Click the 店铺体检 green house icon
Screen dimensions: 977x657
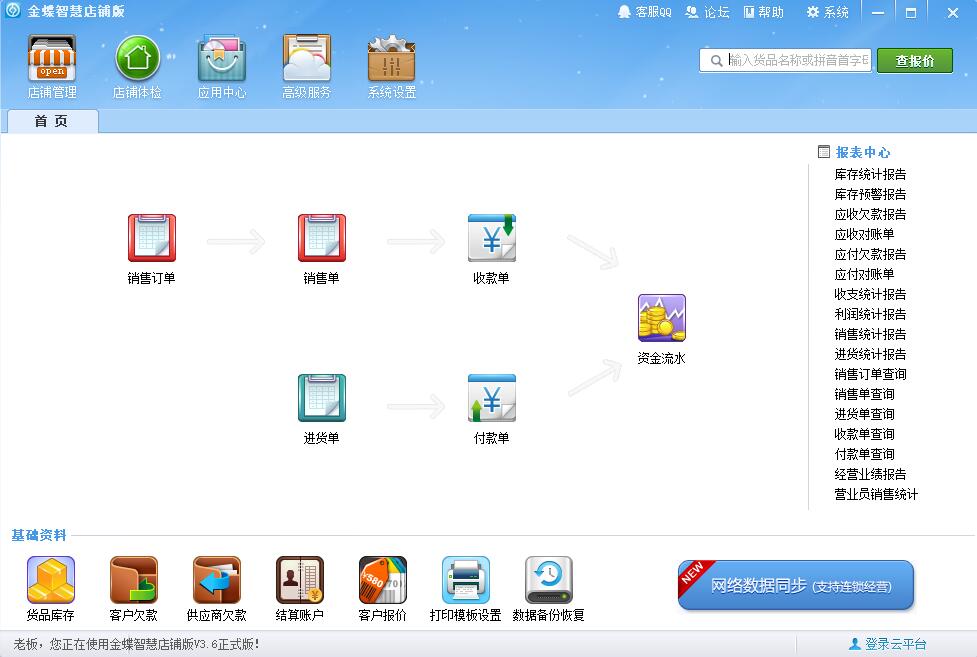click(x=138, y=59)
